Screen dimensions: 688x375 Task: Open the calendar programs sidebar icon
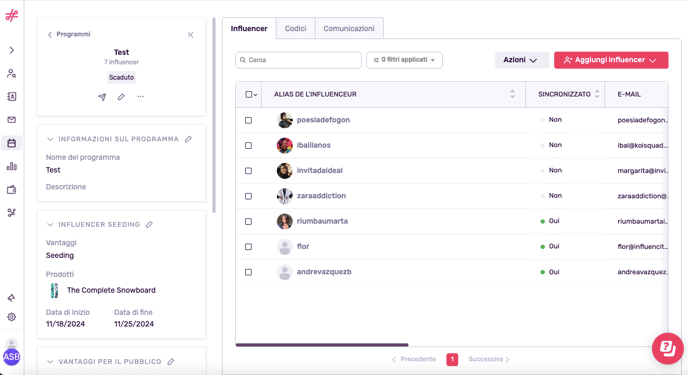[12, 143]
